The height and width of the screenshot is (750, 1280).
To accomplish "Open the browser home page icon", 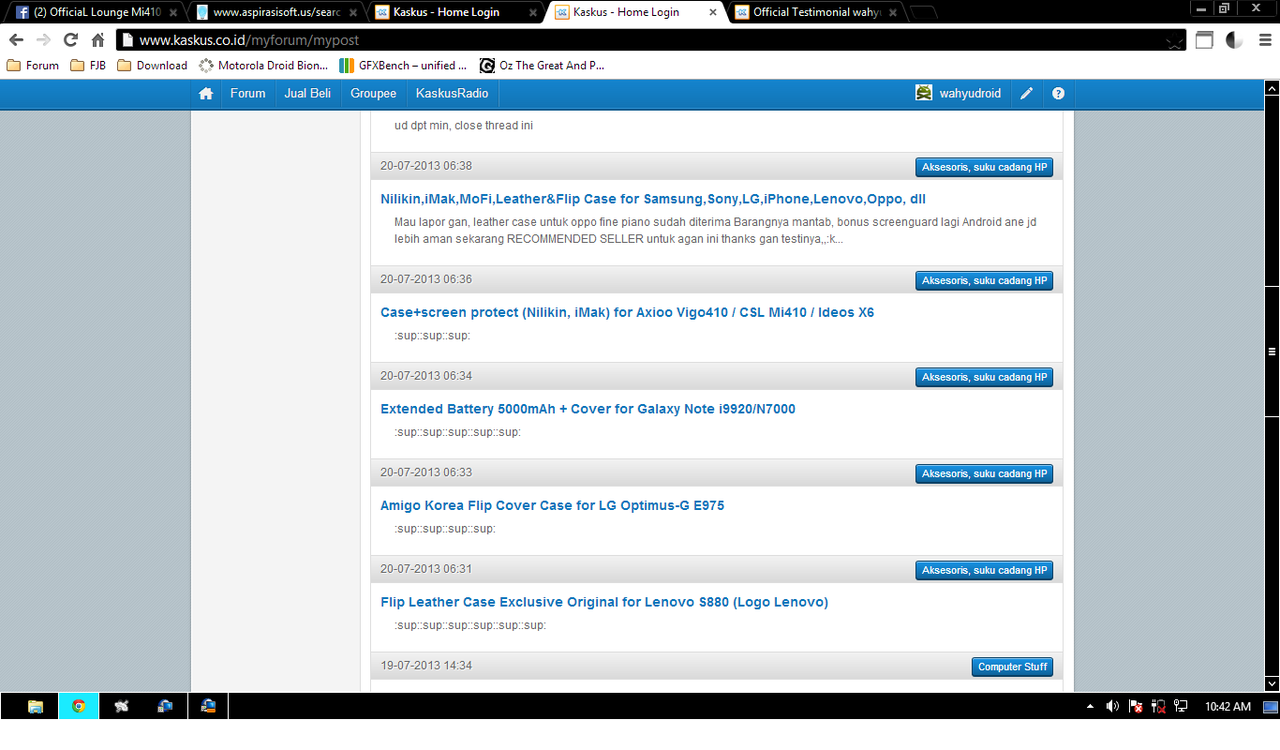I will click(x=98, y=40).
